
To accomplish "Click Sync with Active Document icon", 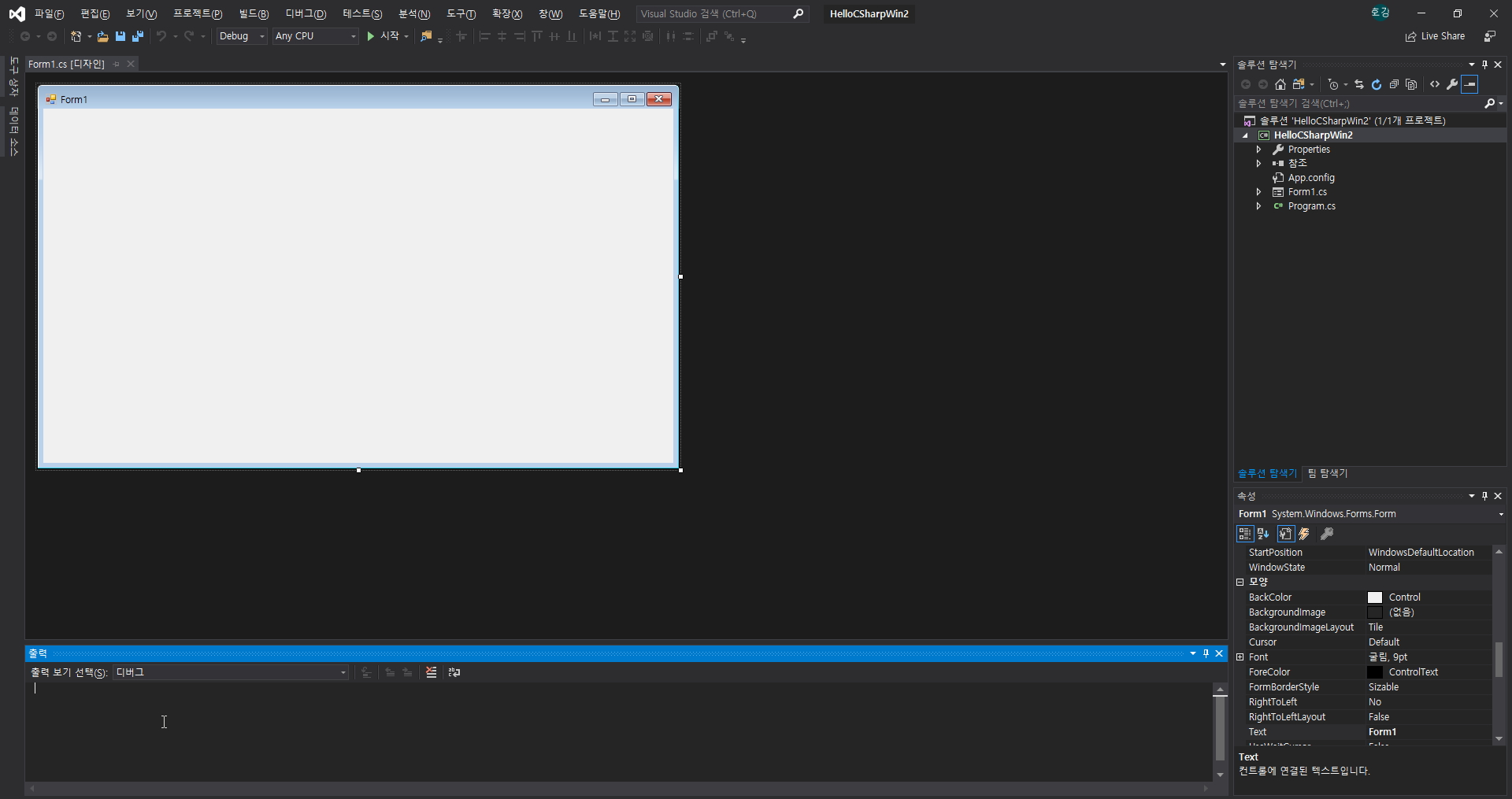I will pyautogui.click(x=1359, y=84).
